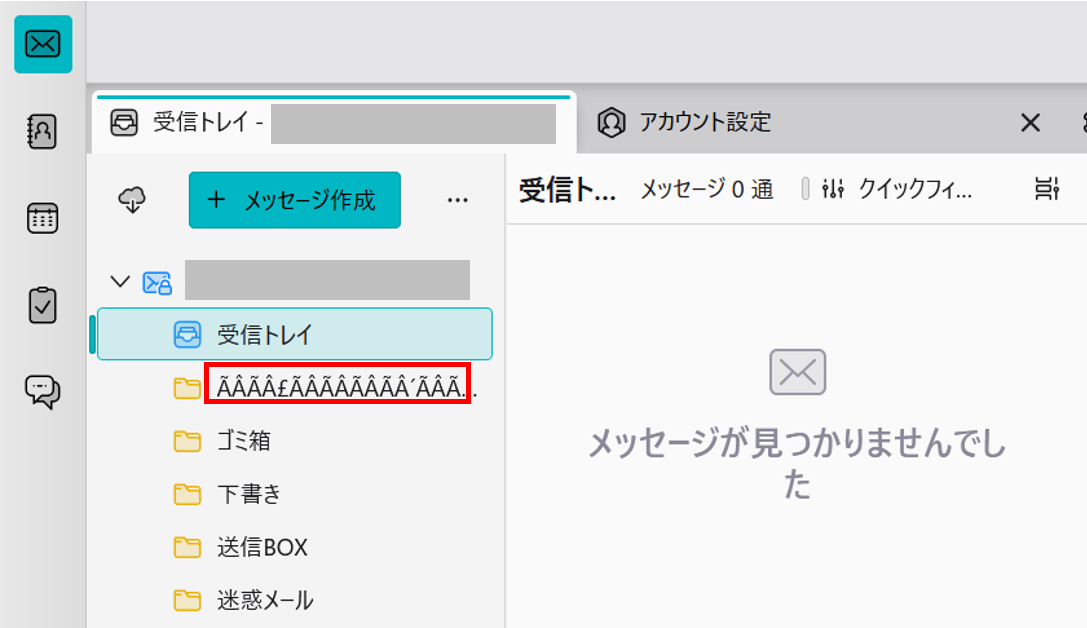Viewport: 1087px width, 628px height.
Task: Open the Address Book icon
Action: point(42,131)
